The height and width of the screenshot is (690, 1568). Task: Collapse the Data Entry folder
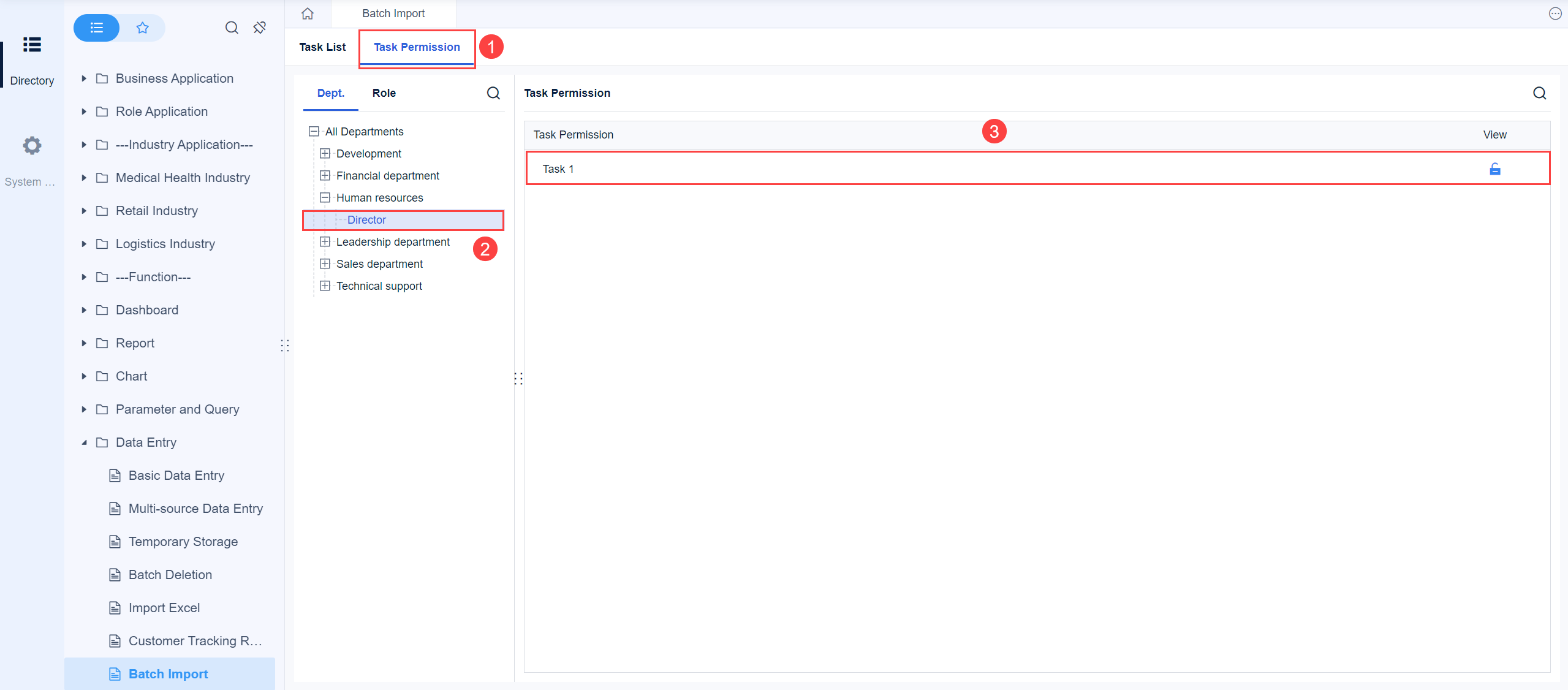click(84, 442)
